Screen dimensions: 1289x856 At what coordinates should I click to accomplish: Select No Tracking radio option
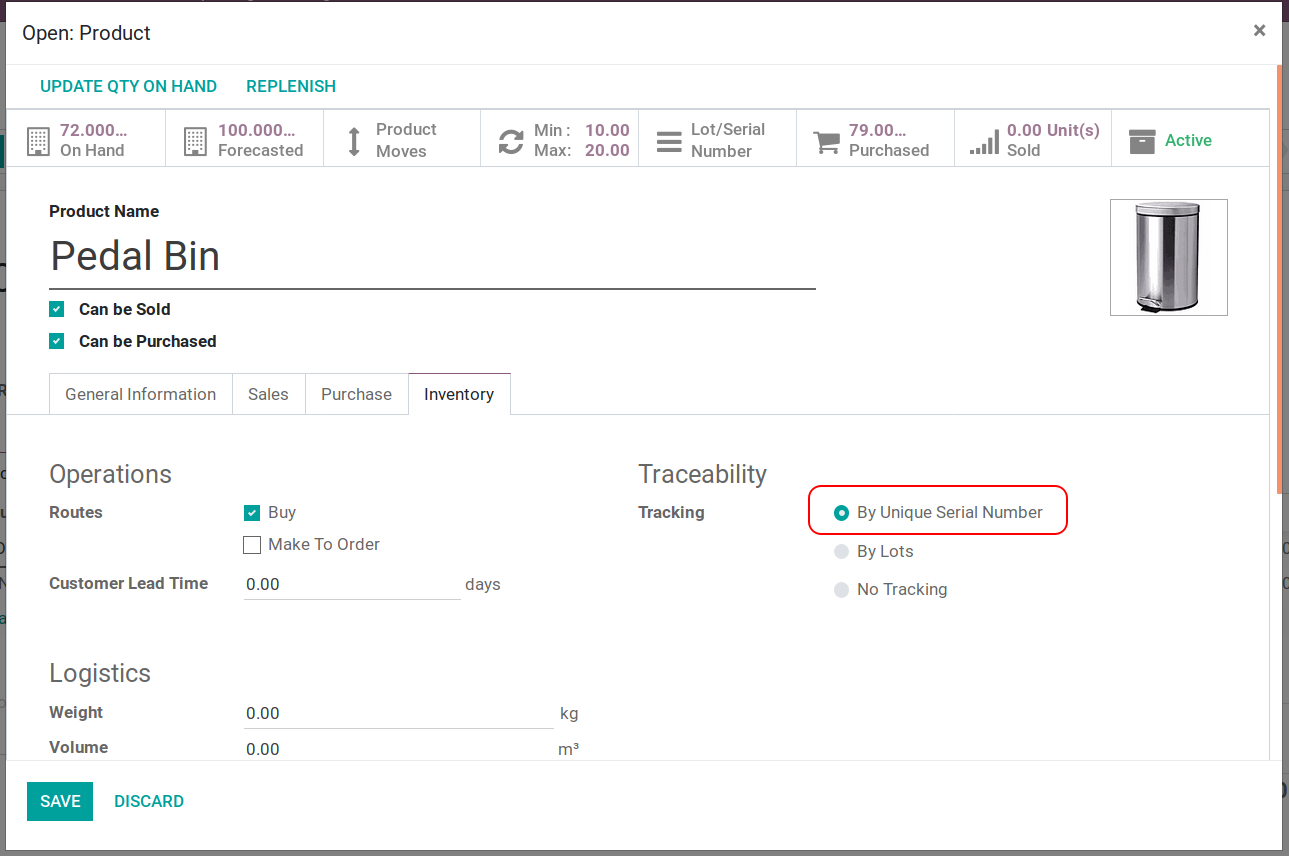coord(842,590)
